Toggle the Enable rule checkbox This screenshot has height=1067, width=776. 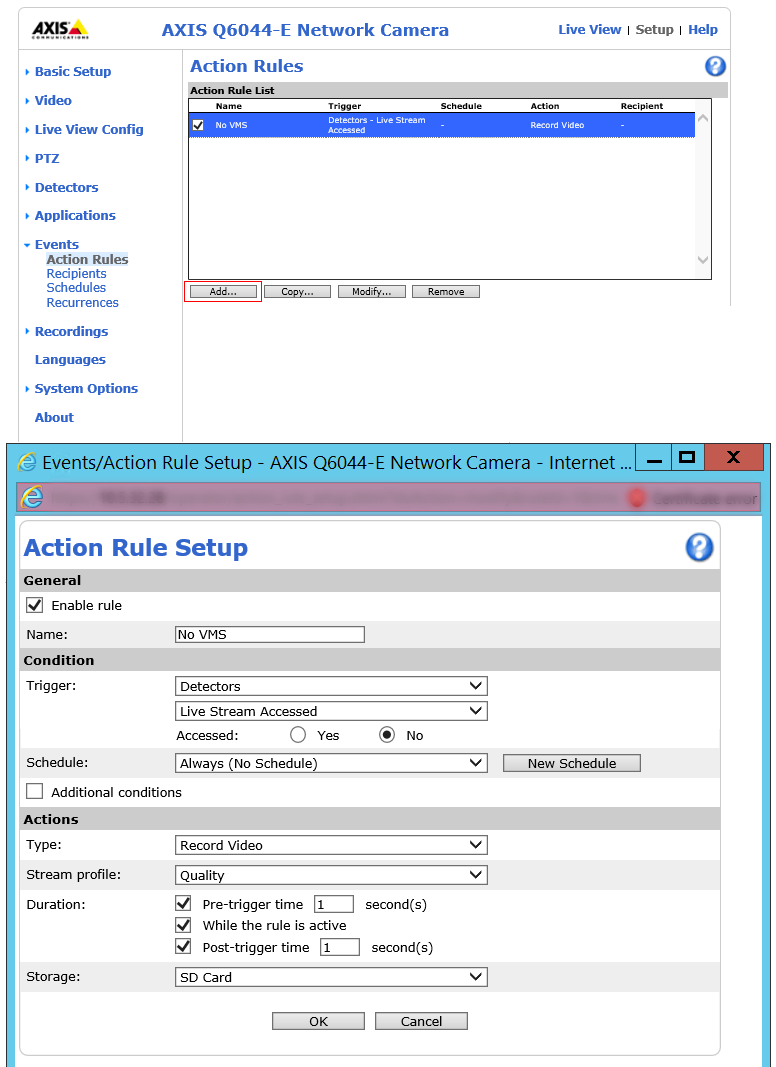click(35, 605)
